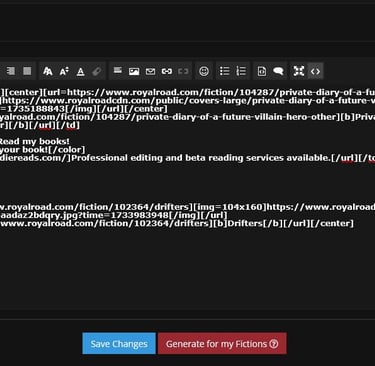Image resolution: width=375 pixels, height=366 pixels.
Task: Open the font color tool
Action: (80, 71)
